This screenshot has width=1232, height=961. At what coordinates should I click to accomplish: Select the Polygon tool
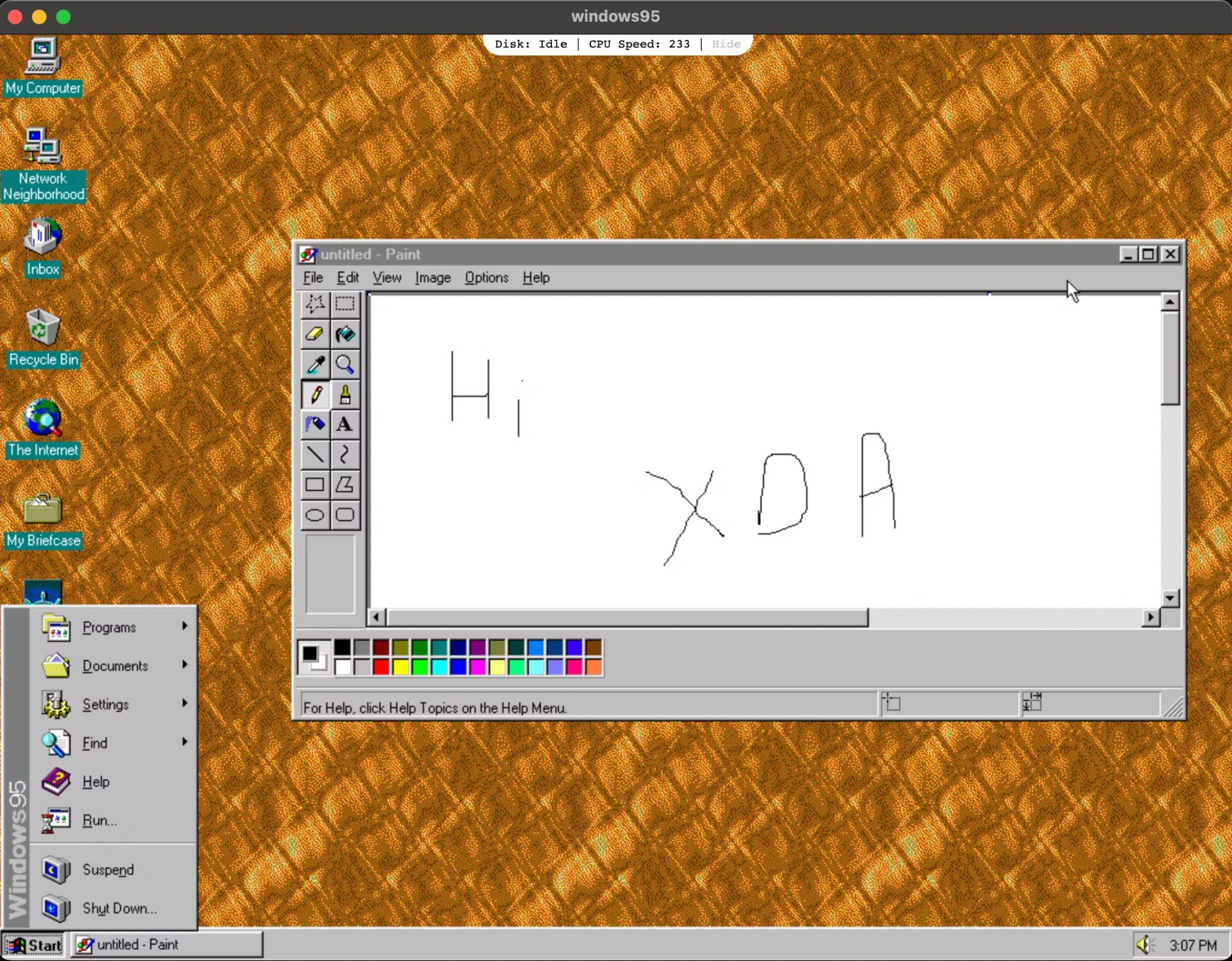(x=345, y=485)
